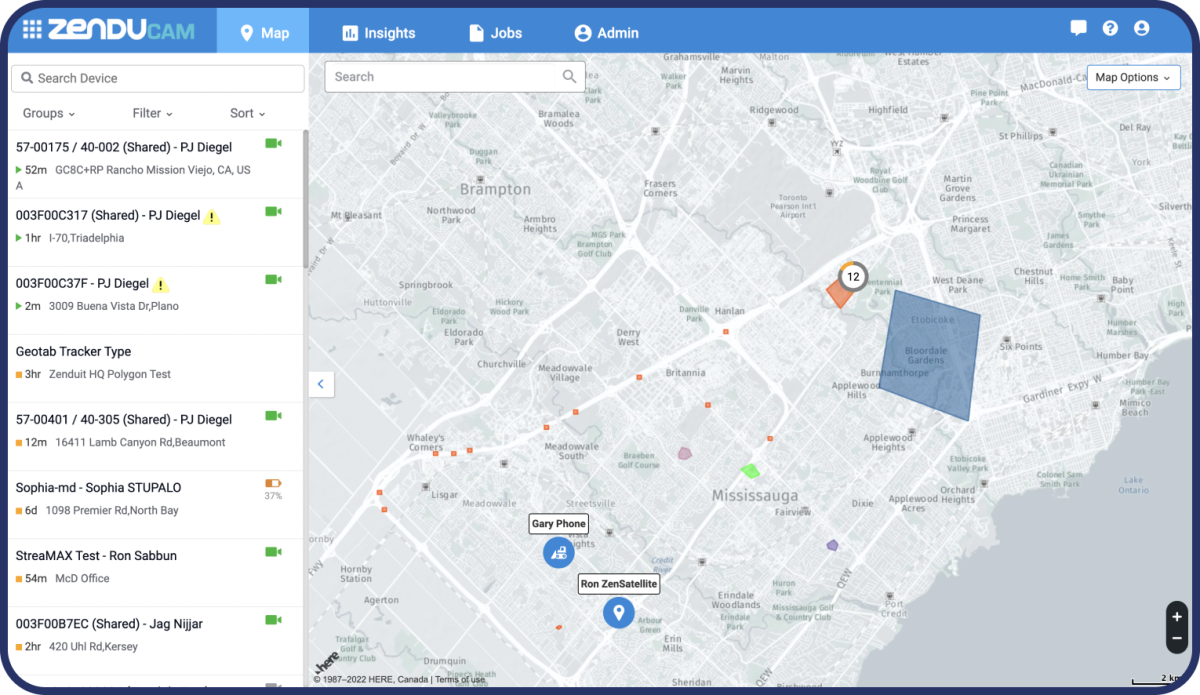This screenshot has width=1200, height=695.
Task: Select the Gary Phone vehicle marker
Action: point(558,552)
